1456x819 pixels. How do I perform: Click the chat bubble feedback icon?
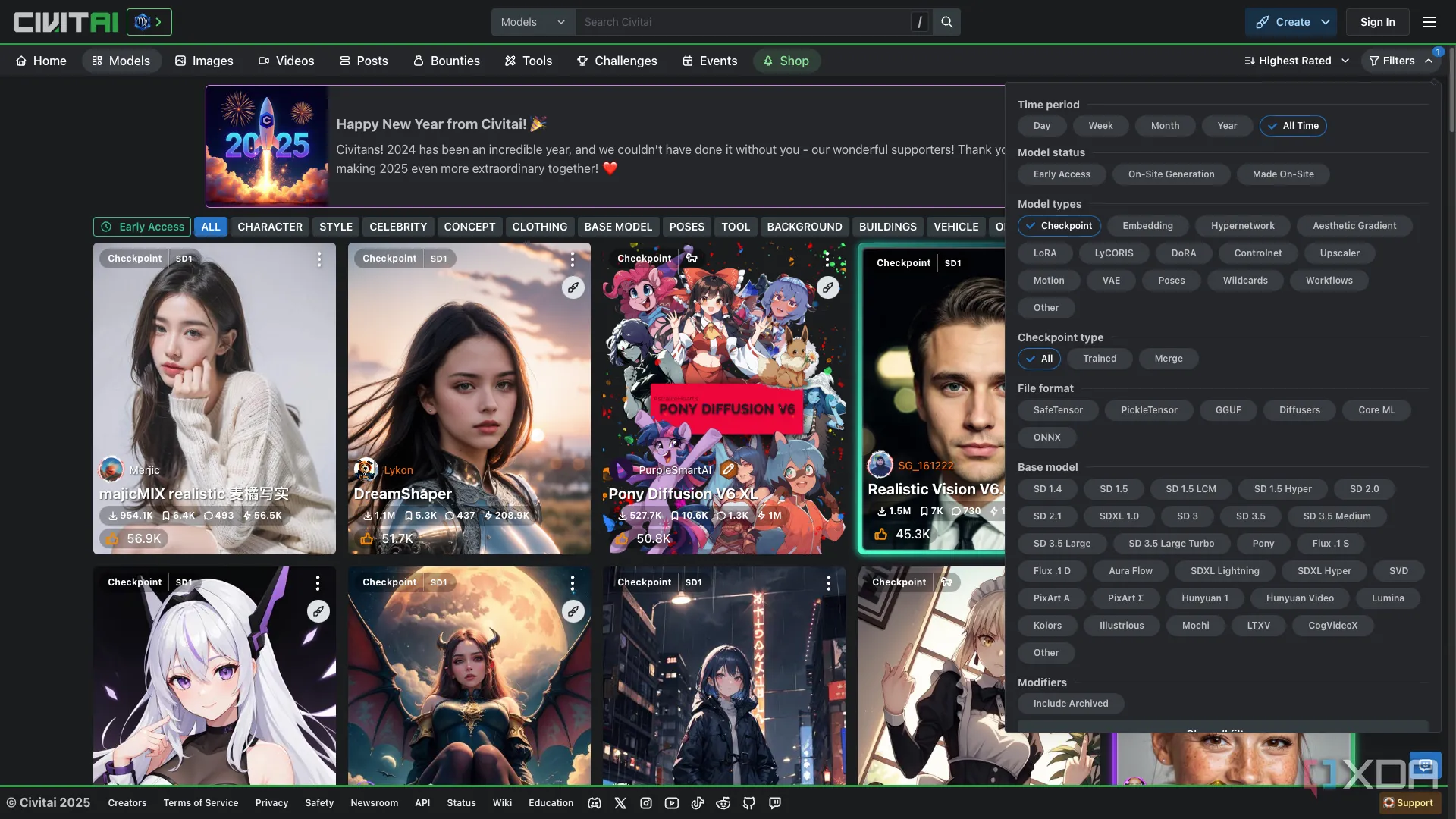coord(1425,767)
